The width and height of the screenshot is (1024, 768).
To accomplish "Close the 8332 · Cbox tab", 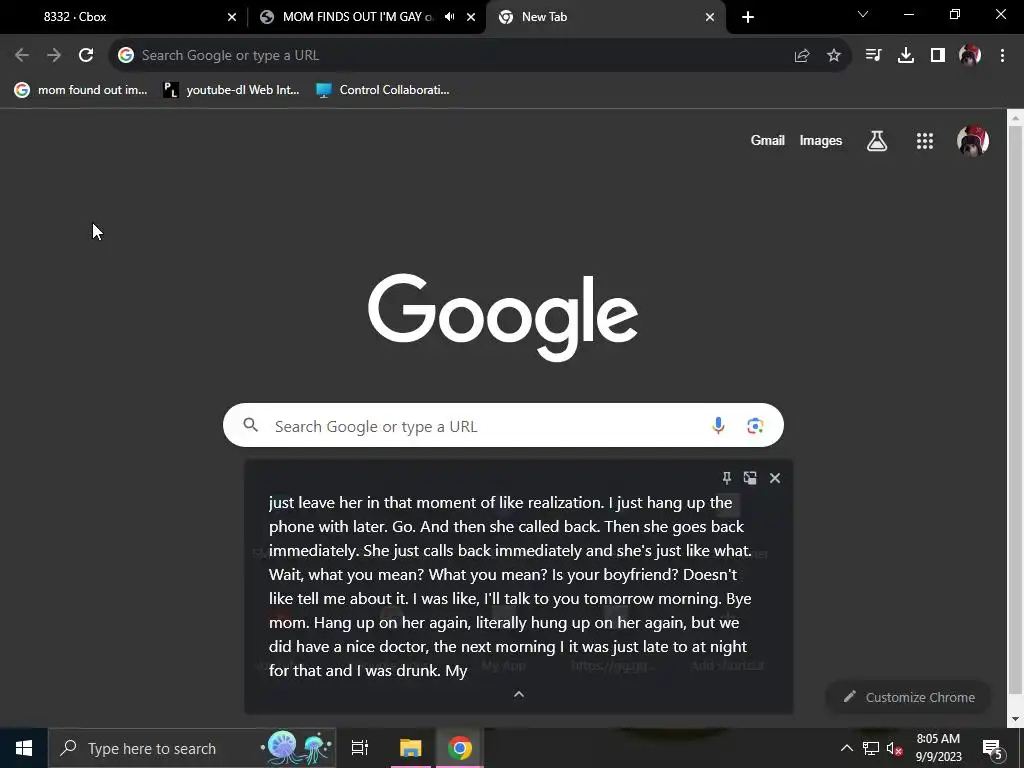I will pos(232,17).
